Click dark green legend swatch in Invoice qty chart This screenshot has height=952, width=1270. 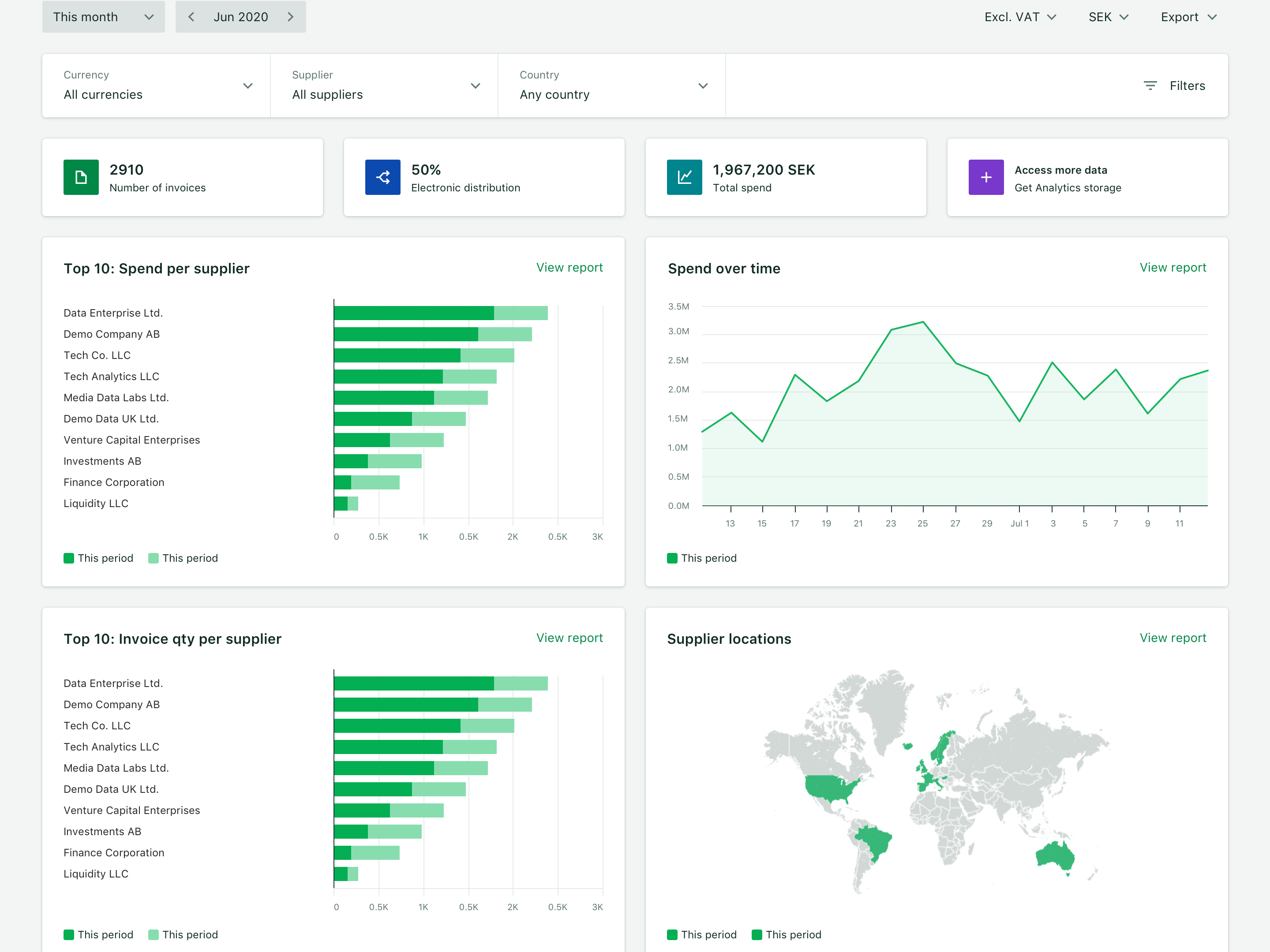[69, 934]
